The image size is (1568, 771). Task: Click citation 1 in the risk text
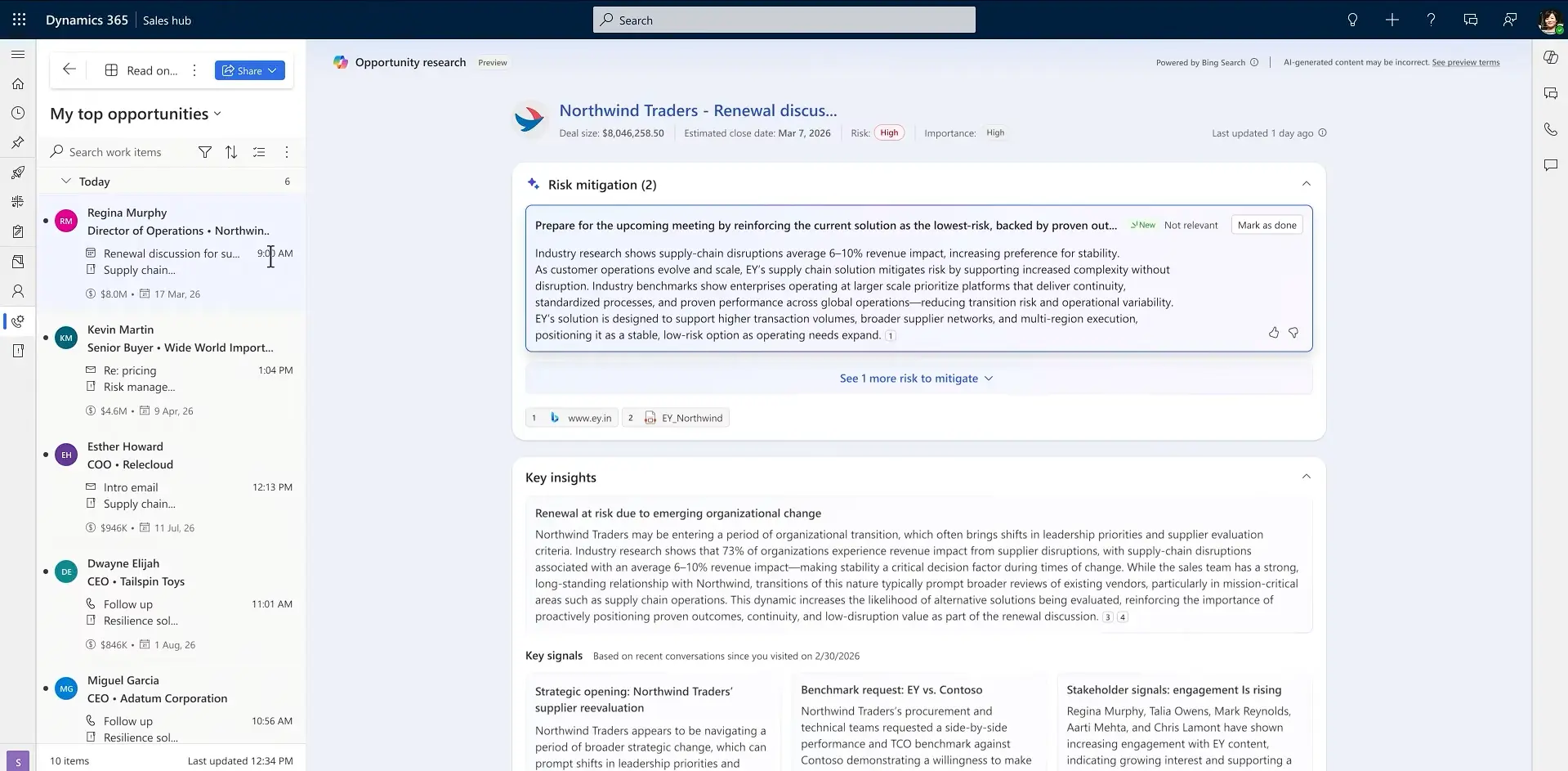[891, 335]
